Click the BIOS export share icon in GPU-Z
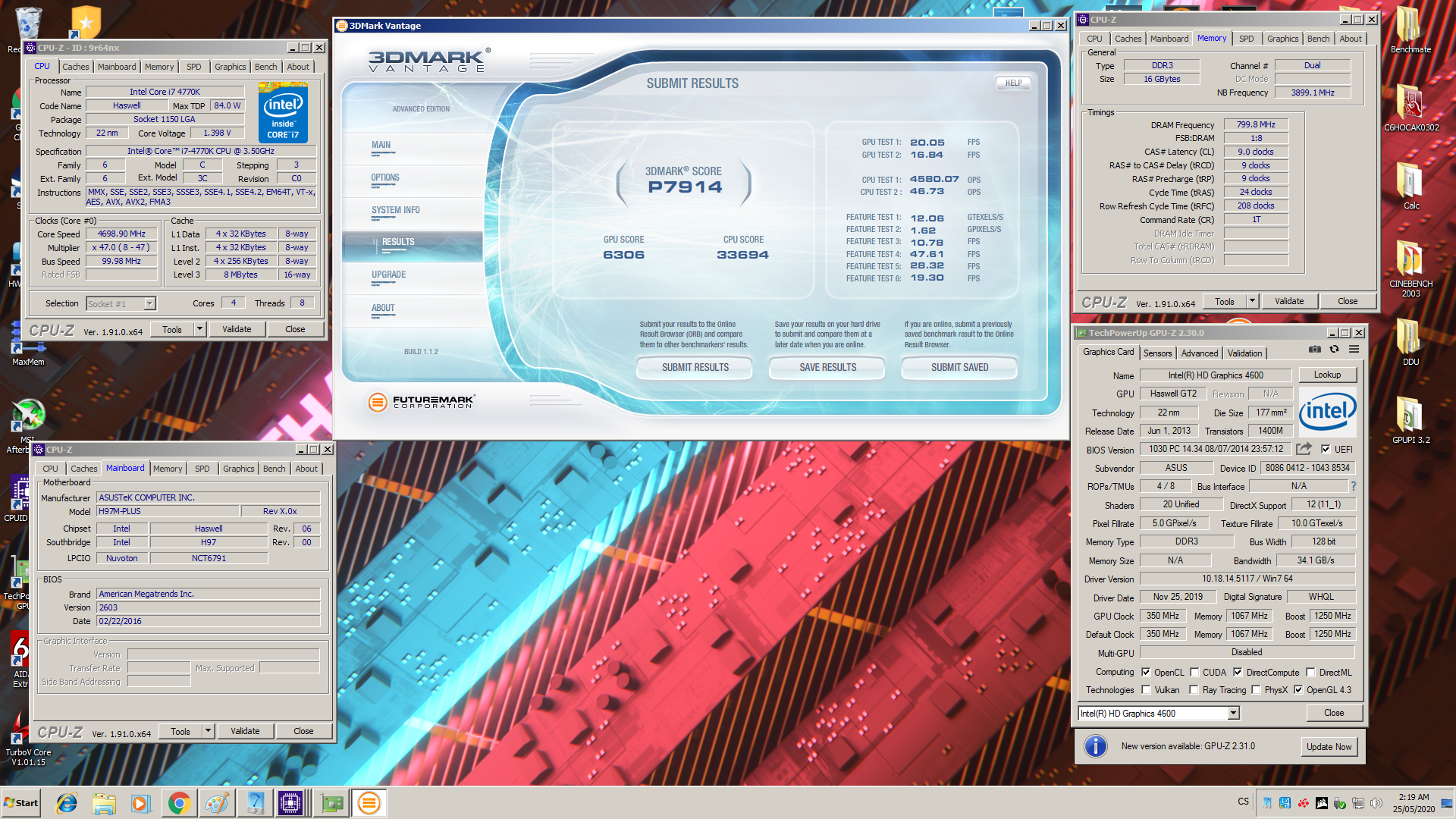 point(1304,449)
